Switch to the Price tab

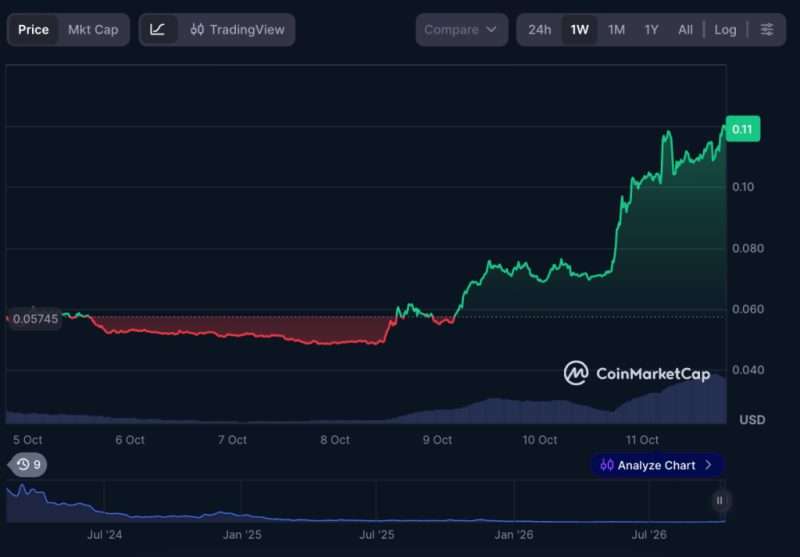click(33, 30)
